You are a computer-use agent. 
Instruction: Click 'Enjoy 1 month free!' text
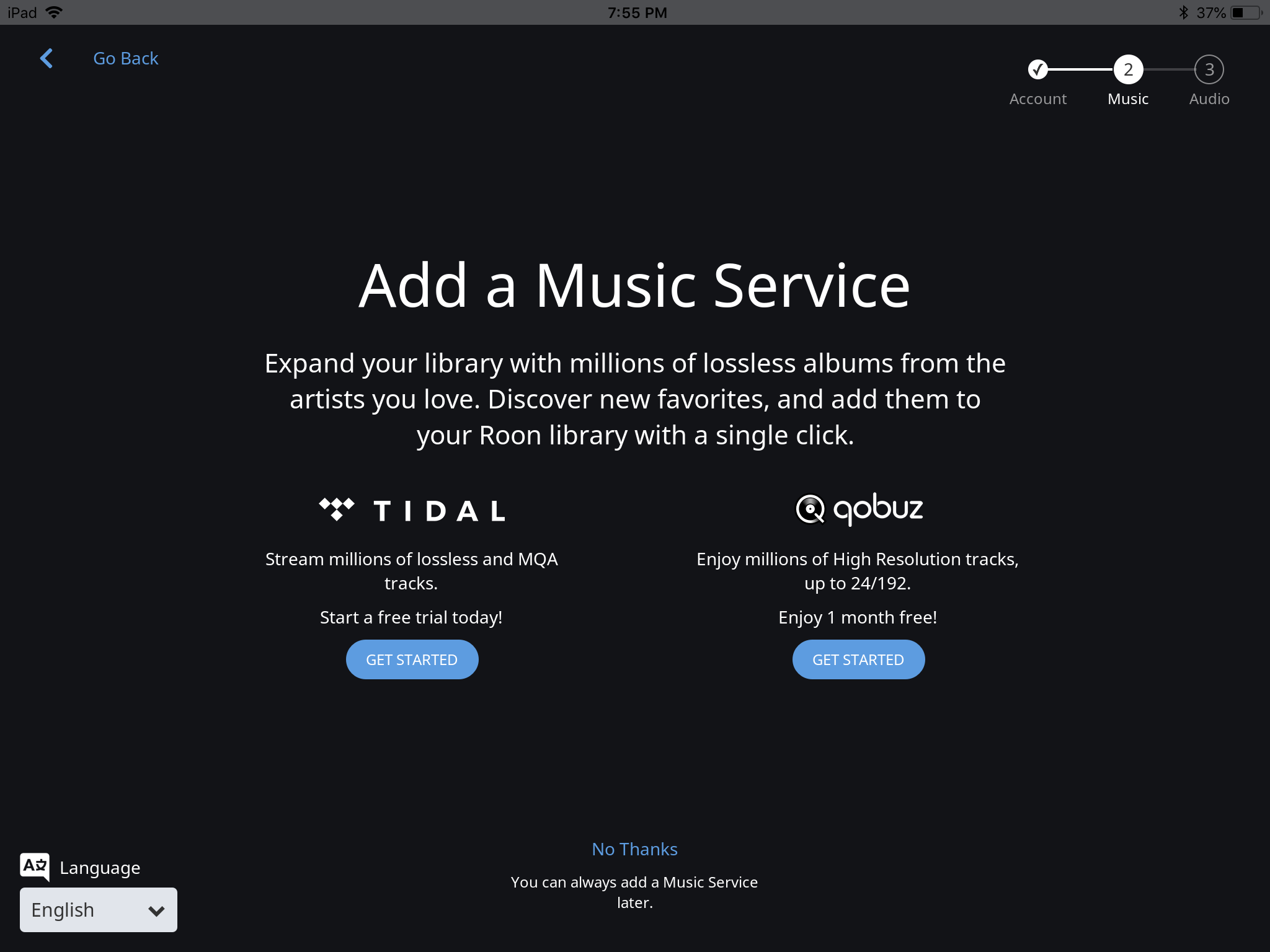click(858, 617)
